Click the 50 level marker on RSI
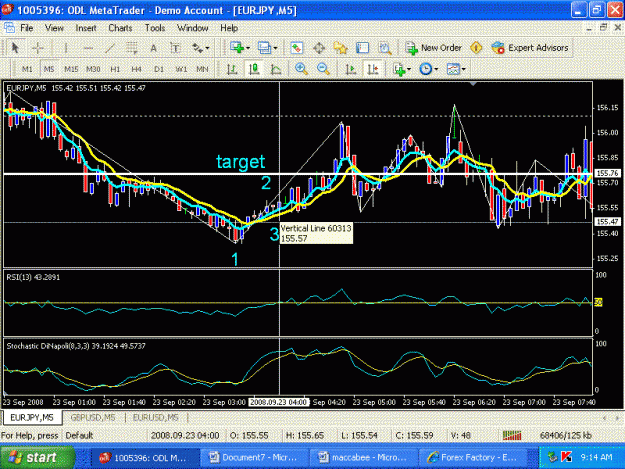This screenshot has width=625, height=469. (x=598, y=303)
